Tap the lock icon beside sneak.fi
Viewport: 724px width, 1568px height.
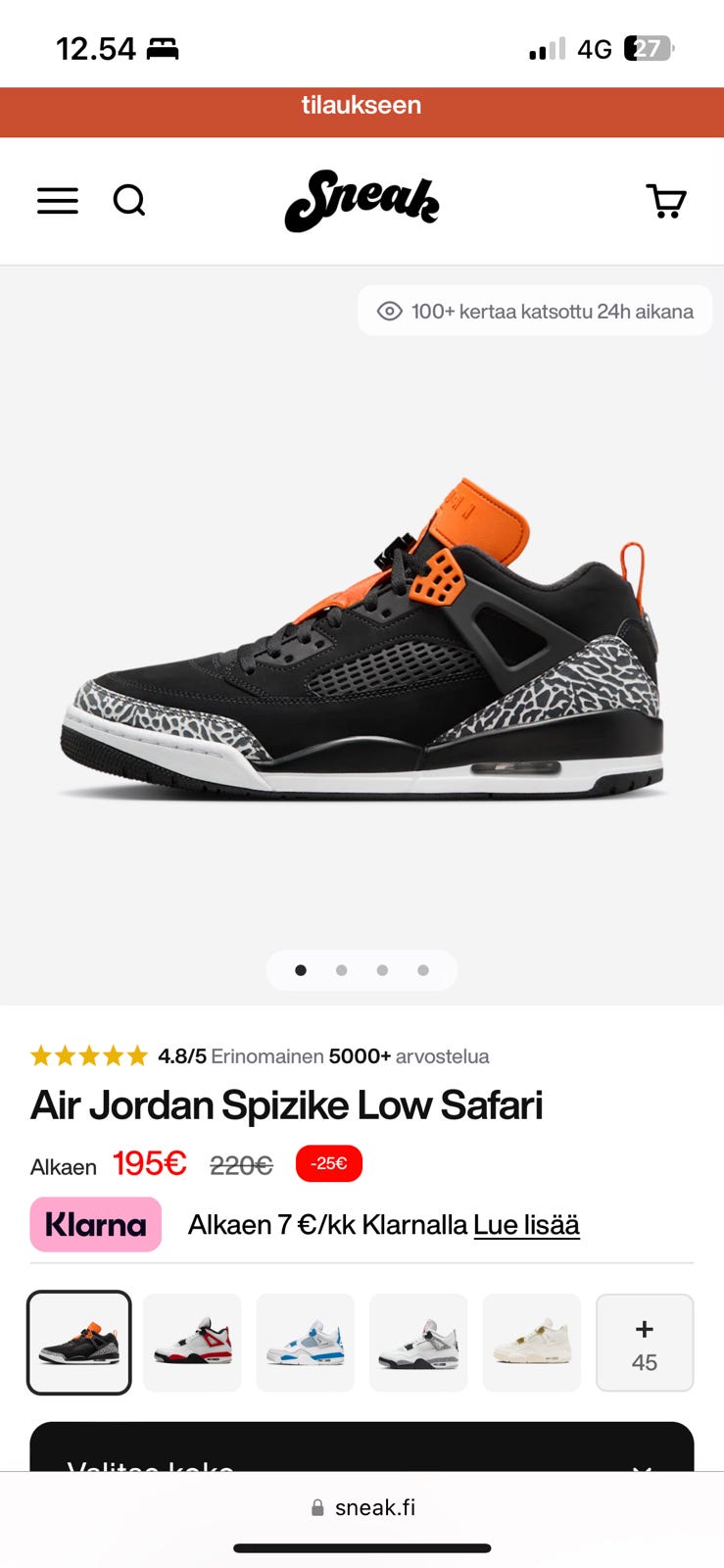tap(317, 1508)
